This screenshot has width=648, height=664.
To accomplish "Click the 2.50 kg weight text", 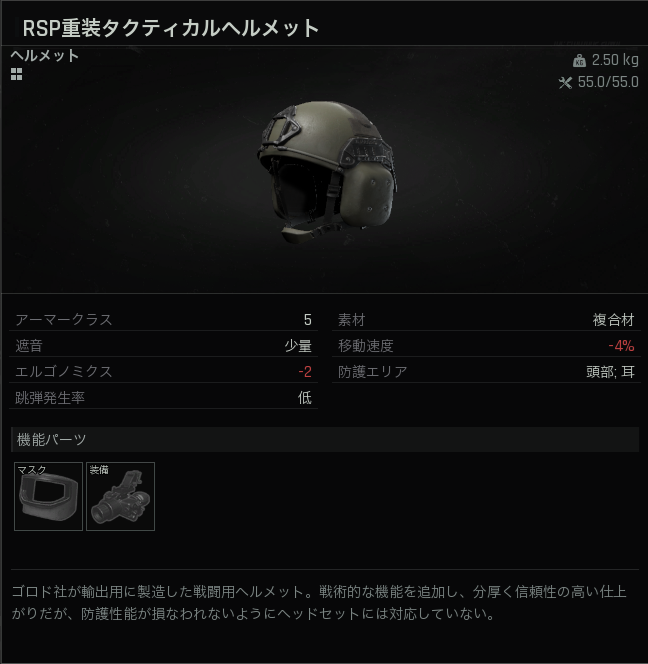I will coord(615,60).
